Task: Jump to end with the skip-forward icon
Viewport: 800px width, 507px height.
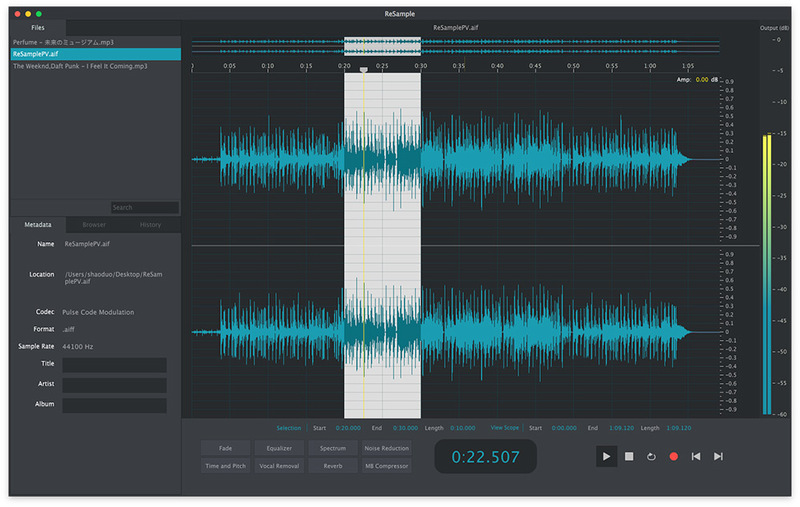Action: (718, 456)
